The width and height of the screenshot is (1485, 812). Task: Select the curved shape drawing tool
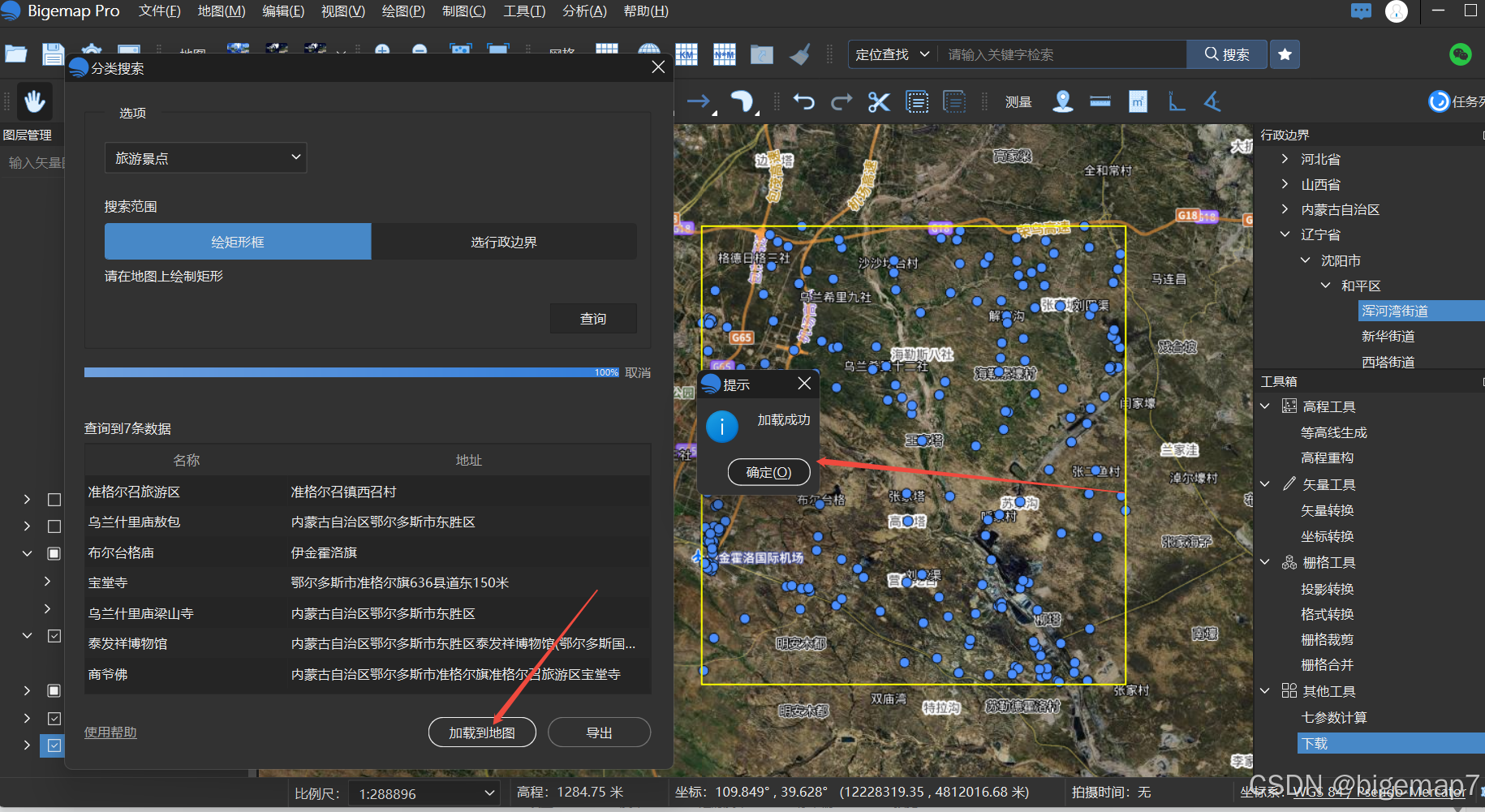coord(742,102)
